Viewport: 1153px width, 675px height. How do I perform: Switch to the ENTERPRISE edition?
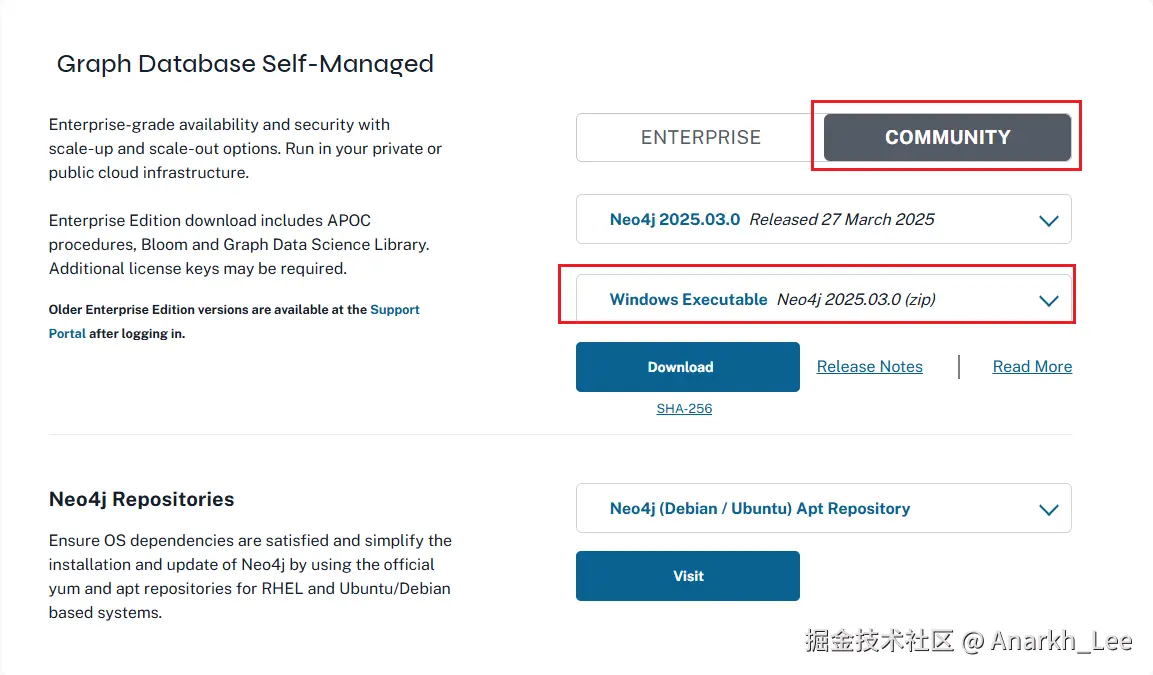pyautogui.click(x=700, y=138)
